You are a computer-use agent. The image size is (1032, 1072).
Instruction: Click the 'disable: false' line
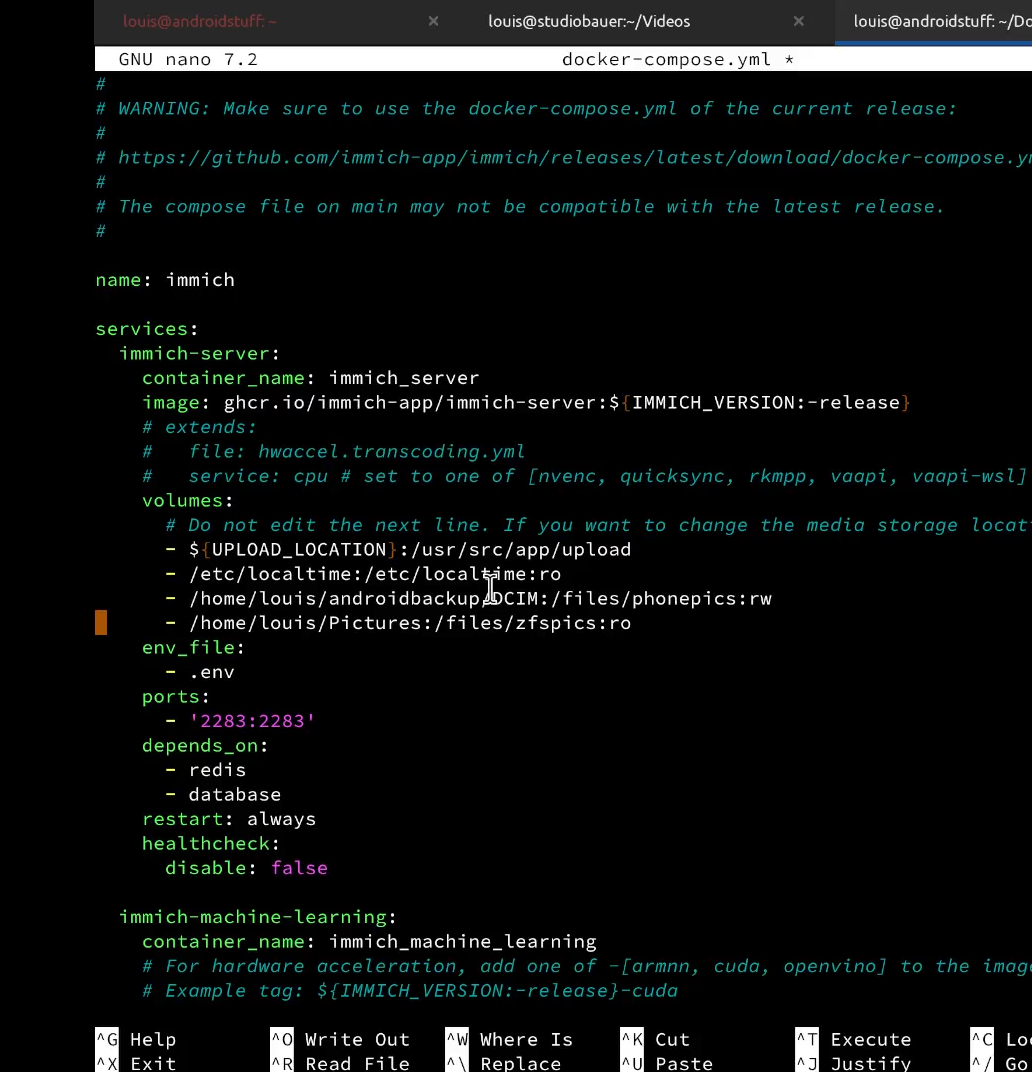pyautogui.click(x=246, y=869)
